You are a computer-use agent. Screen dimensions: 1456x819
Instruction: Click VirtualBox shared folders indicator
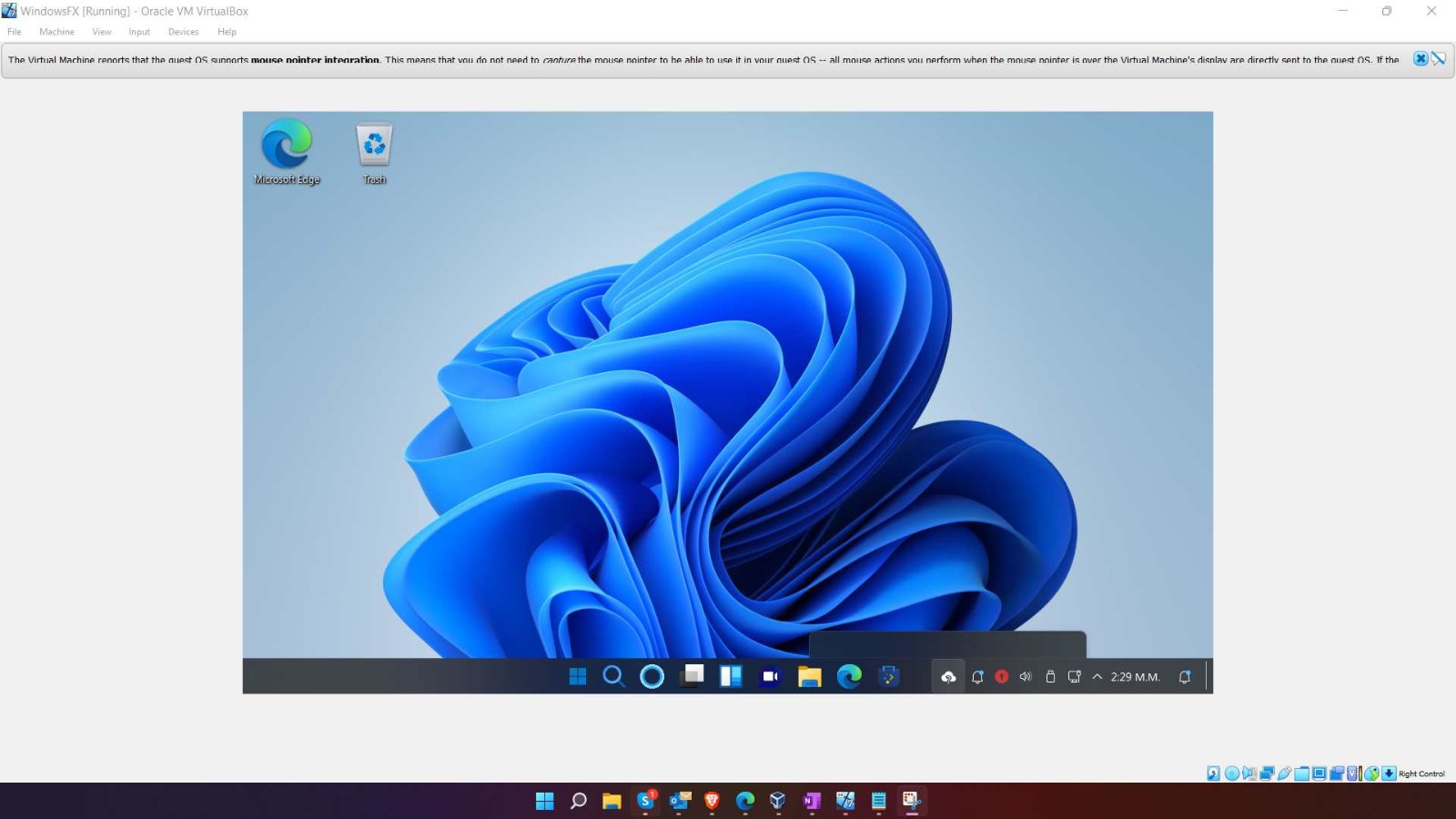[x=1301, y=773]
